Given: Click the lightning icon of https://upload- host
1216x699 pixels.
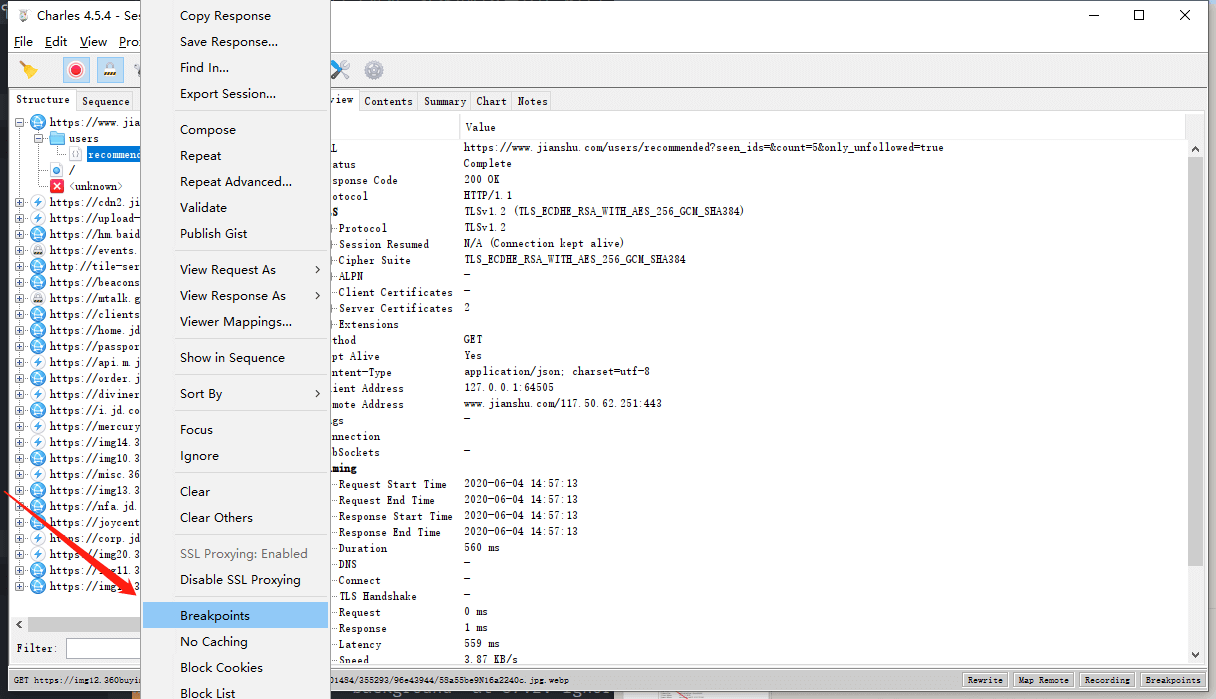Looking at the screenshot, I should pyautogui.click(x=38, y=218).
